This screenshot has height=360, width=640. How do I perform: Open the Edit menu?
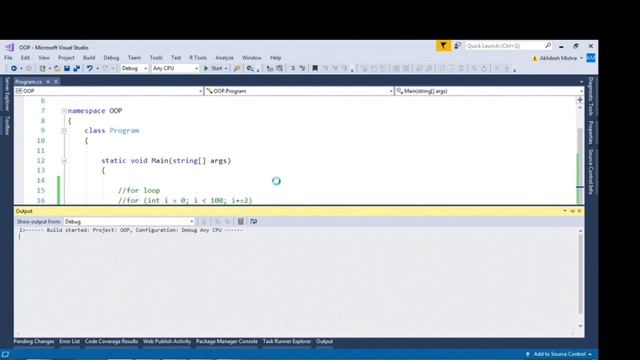pyautogui.click(x=25, y=58)
